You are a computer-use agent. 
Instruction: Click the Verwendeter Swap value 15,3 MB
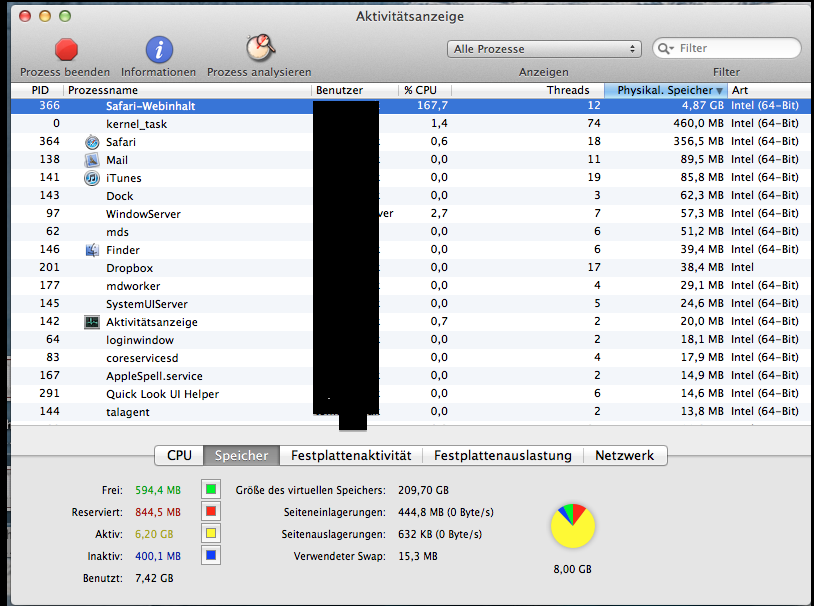[418, 557]
